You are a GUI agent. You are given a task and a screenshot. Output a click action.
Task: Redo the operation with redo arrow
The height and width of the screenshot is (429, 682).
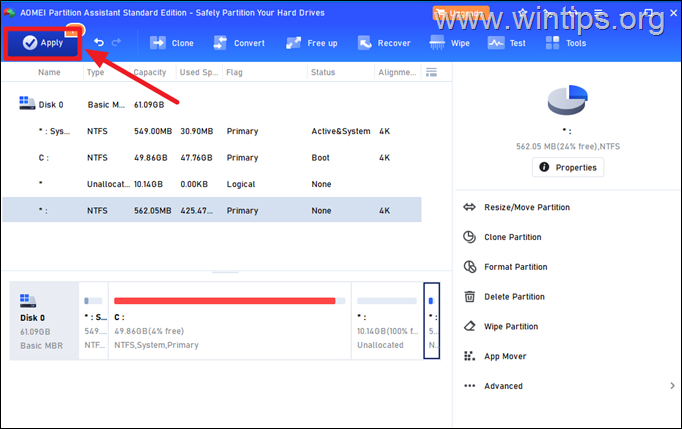[116, 42]
